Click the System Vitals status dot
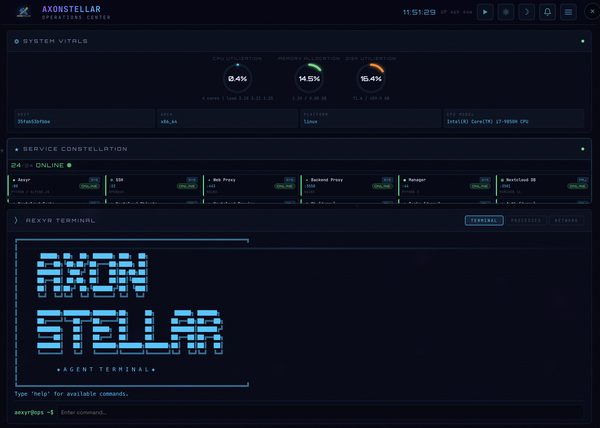This screenshot has width=600, height=428. (x=582, y=41)
